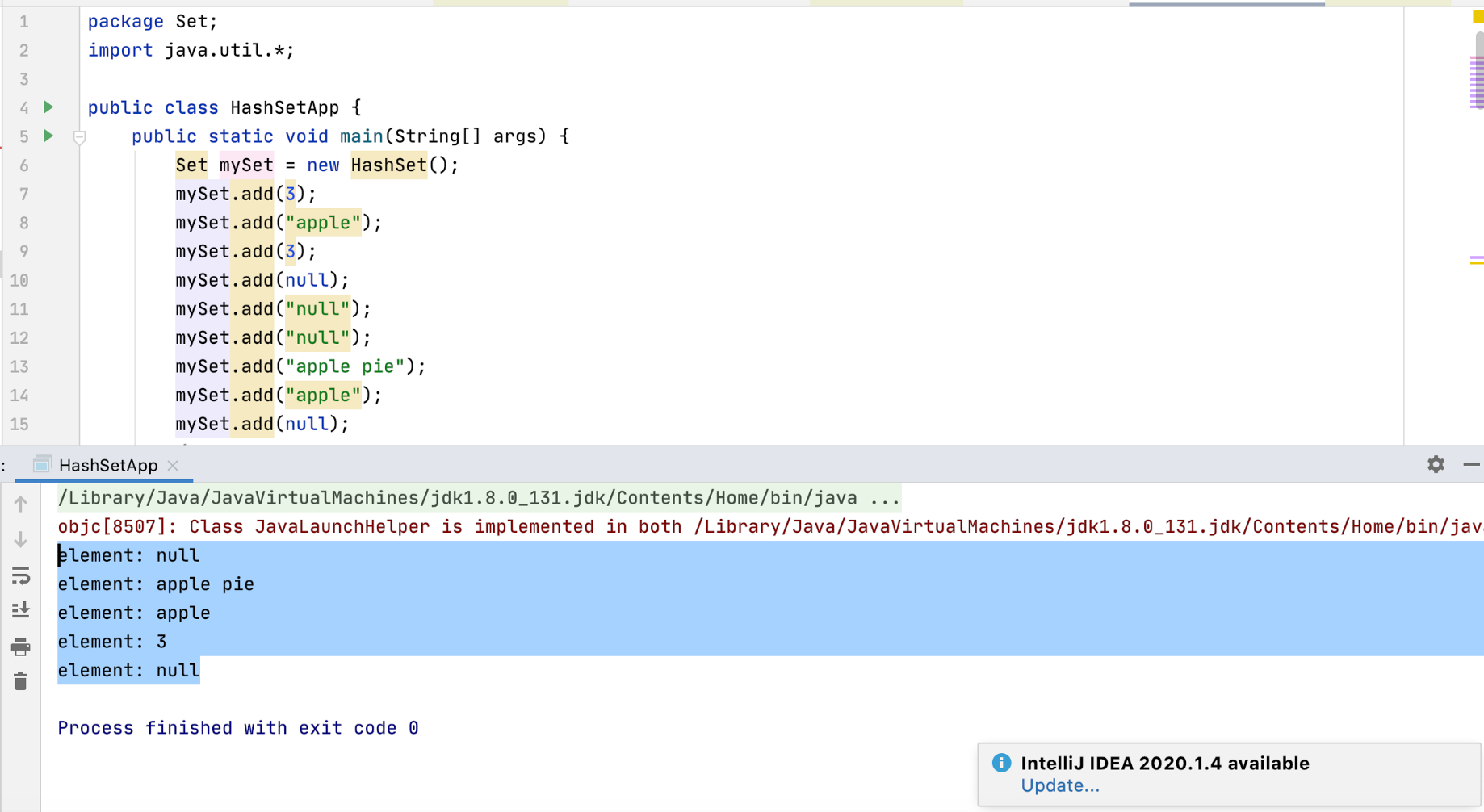Hide the Run tool window

[x=1471, y=464]
